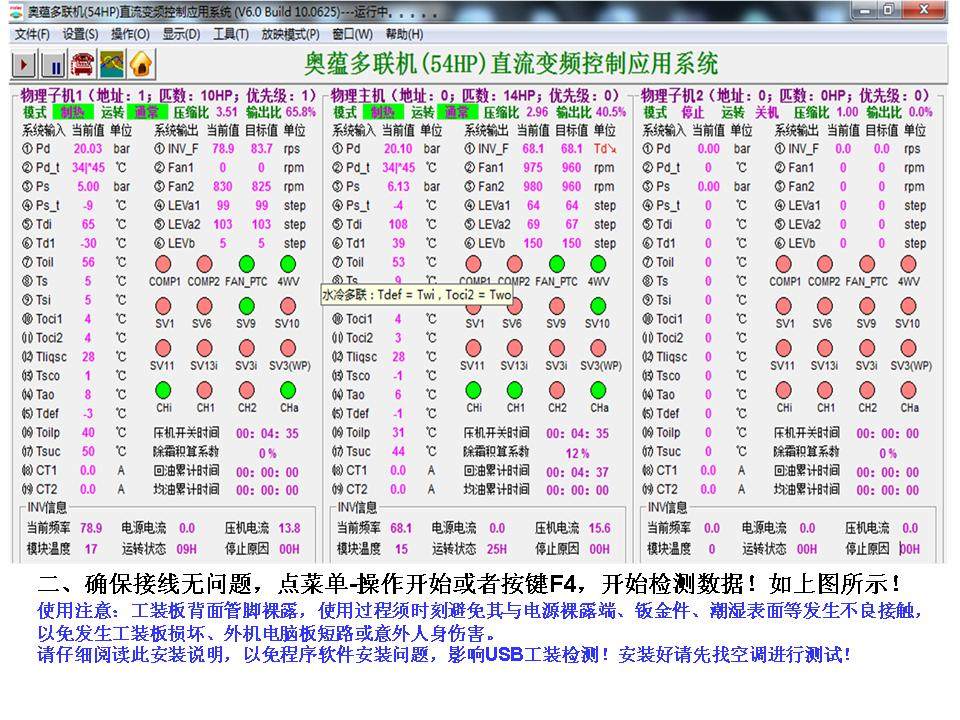The width and height of the screenshot is (960, 720).
Task: Click the orange house toolbar icon
Action: 141,64
